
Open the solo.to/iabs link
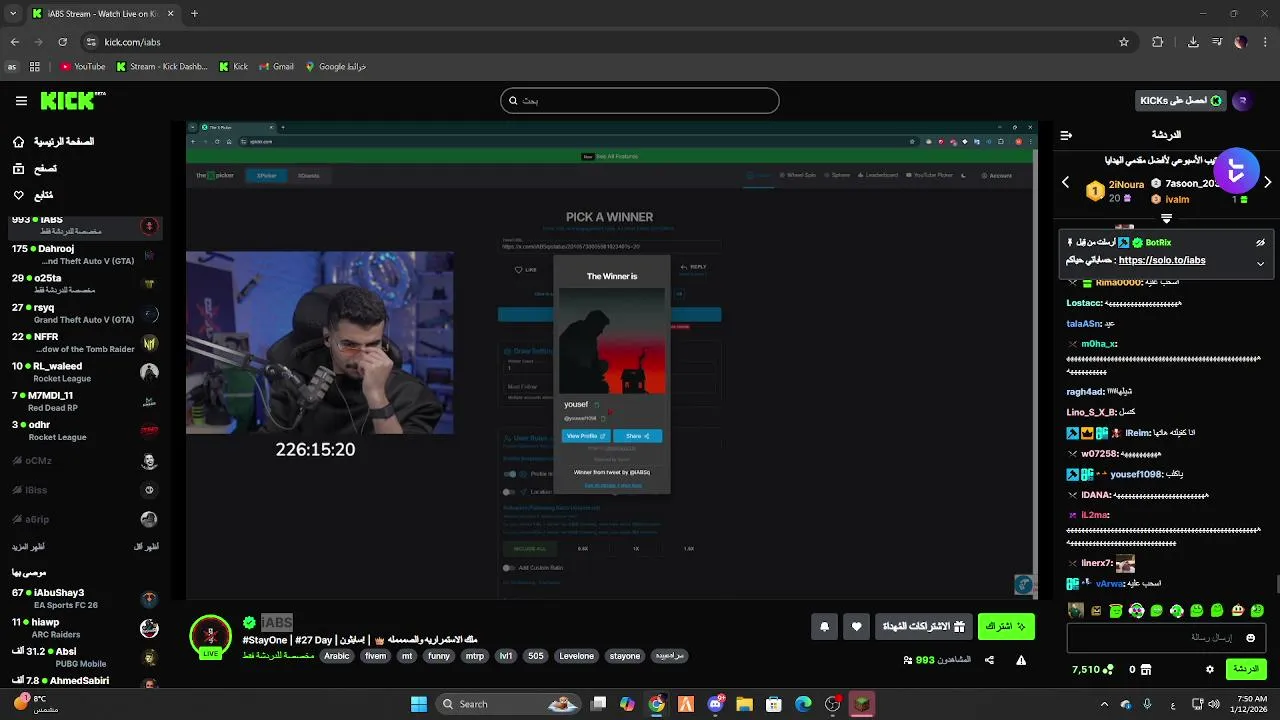click(x=1162, y=260)
